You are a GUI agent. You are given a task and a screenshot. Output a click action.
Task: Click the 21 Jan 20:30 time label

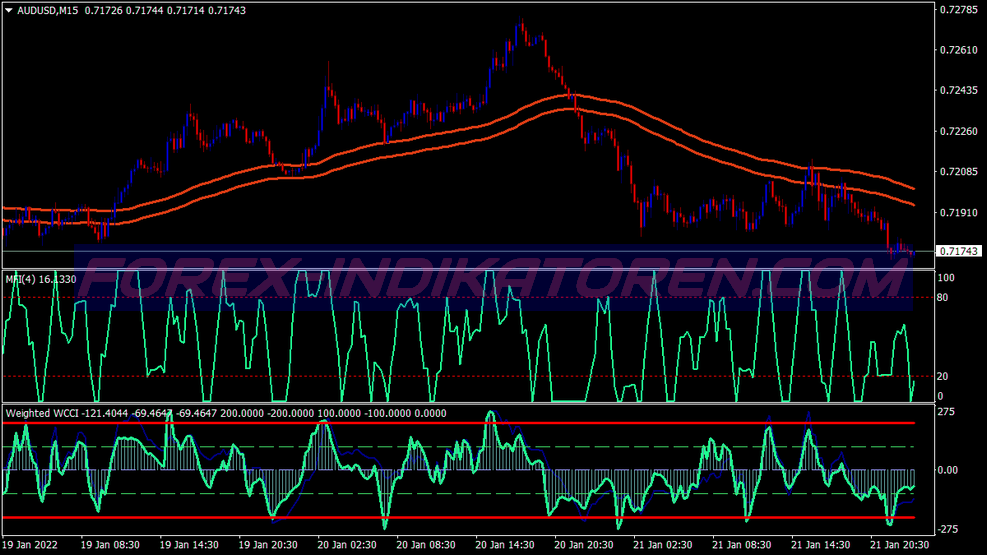coord(900,545)
